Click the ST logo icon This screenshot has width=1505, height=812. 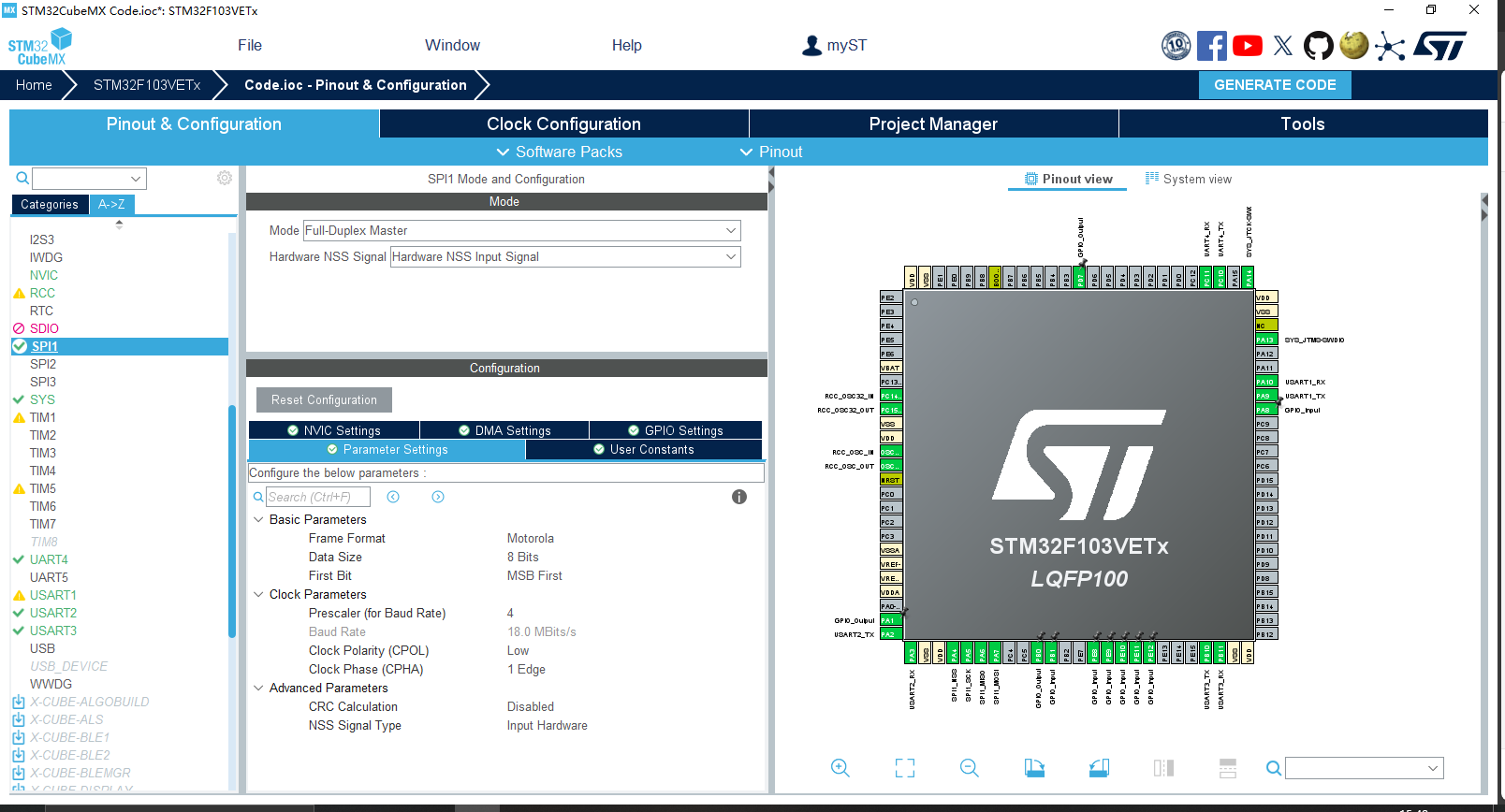[x=1440, y=46]
